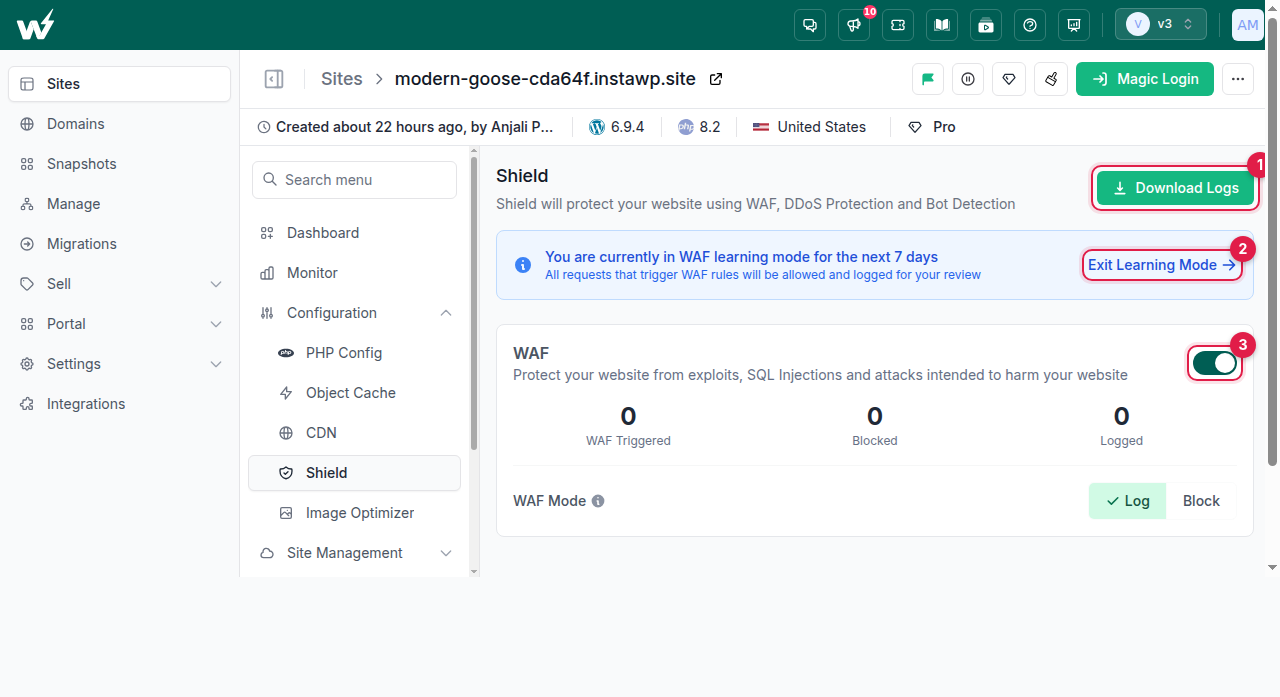Open the presentation chart icon
The height and width of the screenshot is (697, 1280).
coord(1074,25)
